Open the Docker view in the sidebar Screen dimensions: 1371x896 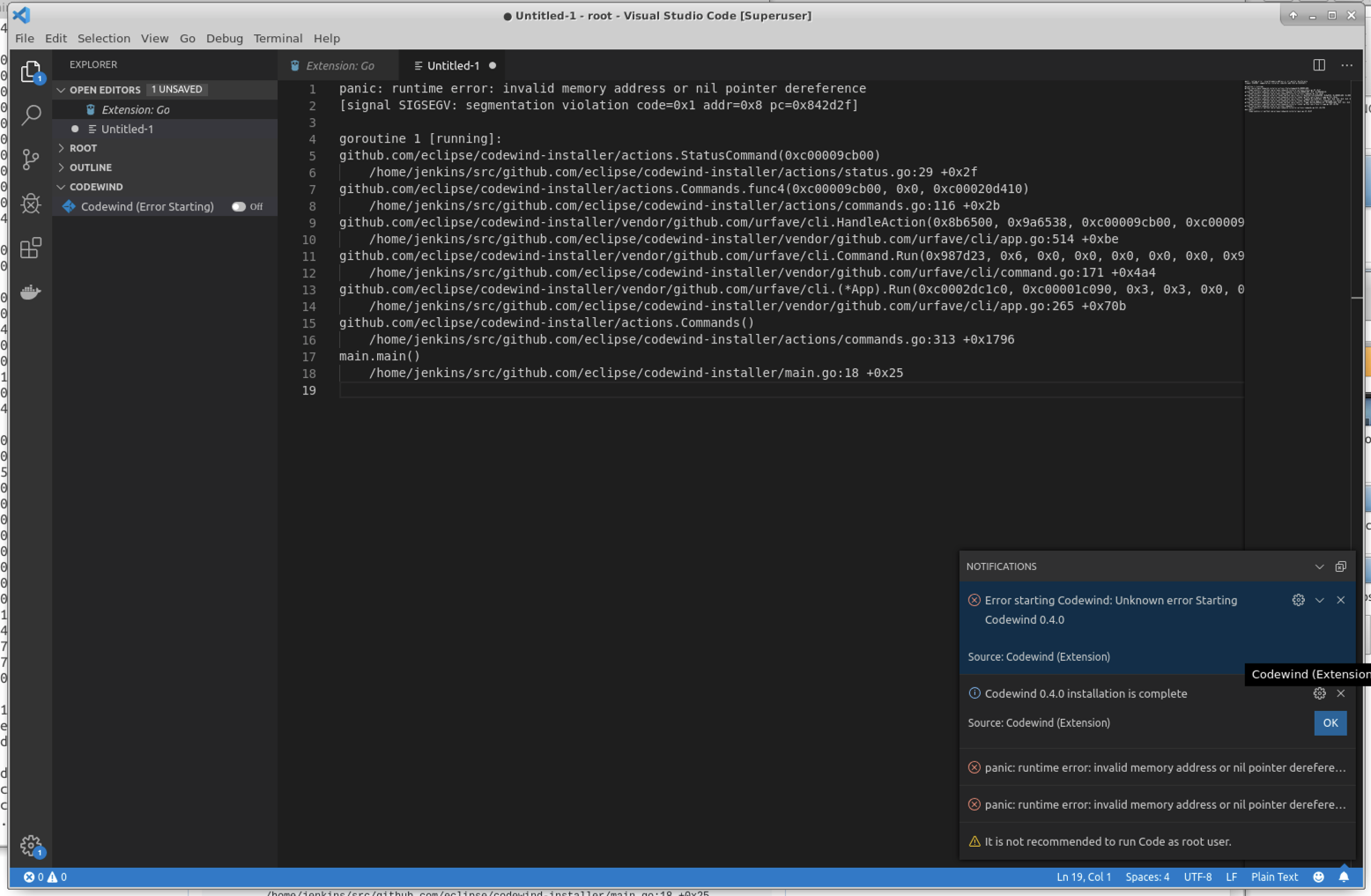[32, 292]
